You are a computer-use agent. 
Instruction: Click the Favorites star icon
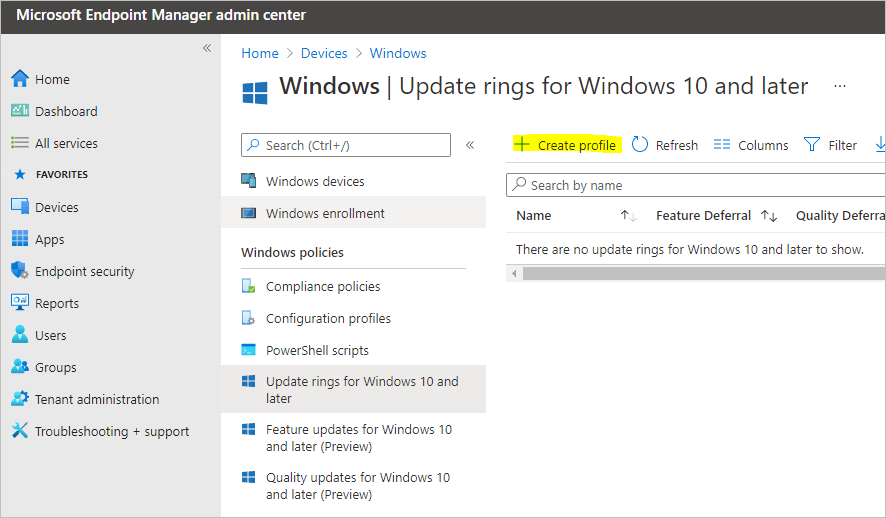[x=20, y=175]
